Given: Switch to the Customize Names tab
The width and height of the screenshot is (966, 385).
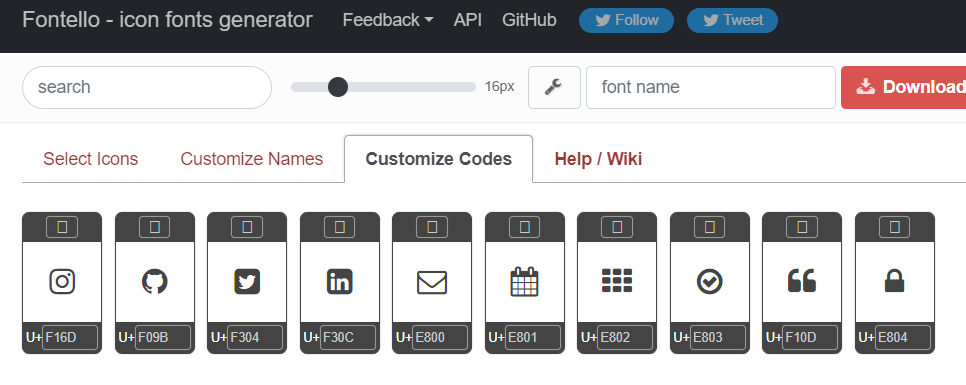Looking at the screenshot, I should pyautogui.click(x=252, y=159).
